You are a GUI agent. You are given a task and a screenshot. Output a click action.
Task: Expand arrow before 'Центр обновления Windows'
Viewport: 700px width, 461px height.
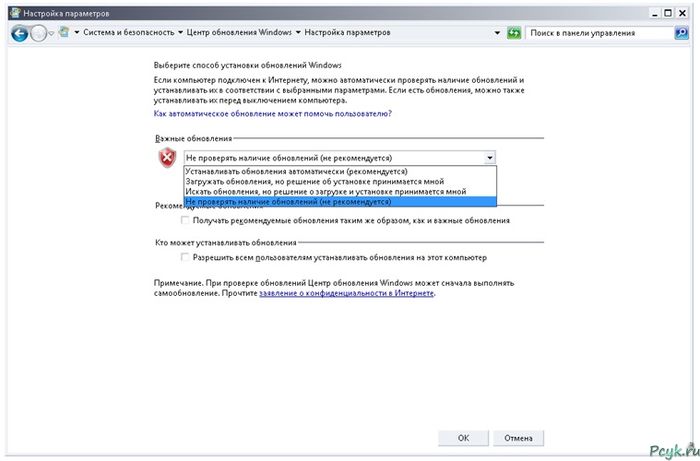(180, 33)
